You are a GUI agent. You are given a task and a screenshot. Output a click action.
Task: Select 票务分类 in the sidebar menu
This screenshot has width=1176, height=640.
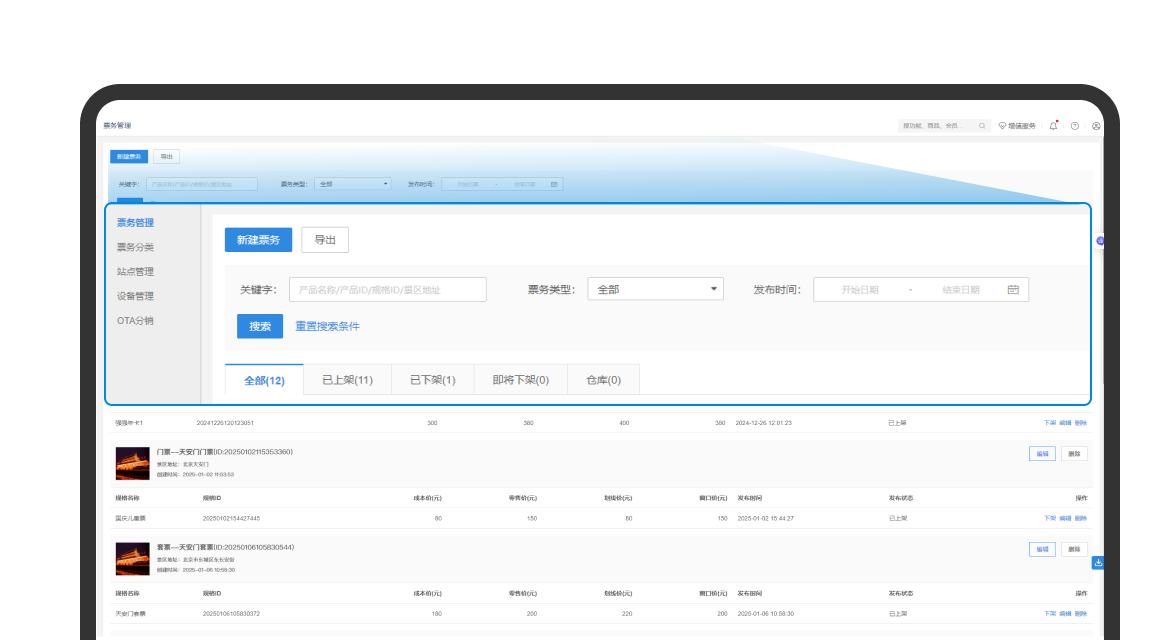pos(135,247)
